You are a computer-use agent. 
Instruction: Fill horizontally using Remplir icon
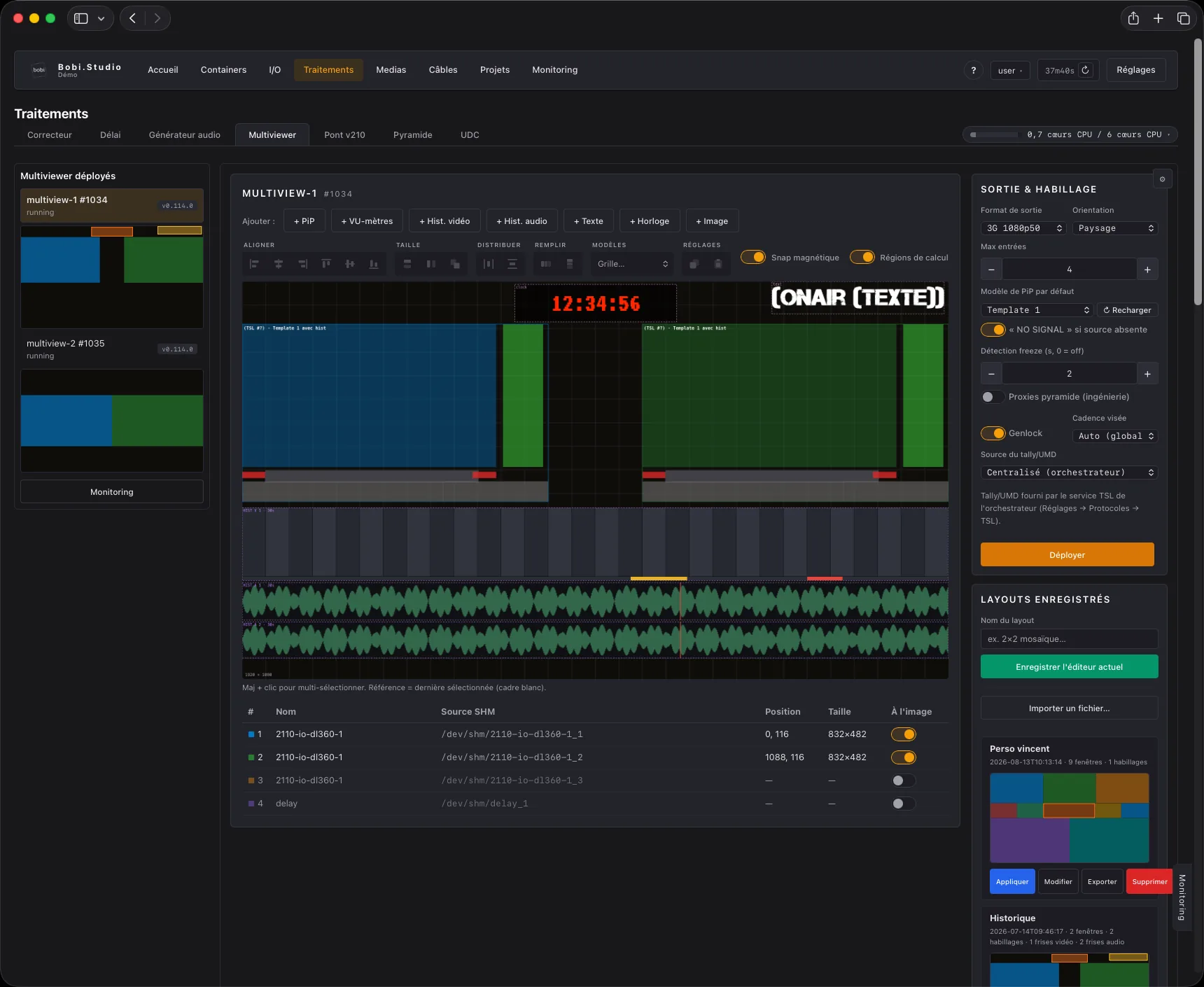click(546, 264)
